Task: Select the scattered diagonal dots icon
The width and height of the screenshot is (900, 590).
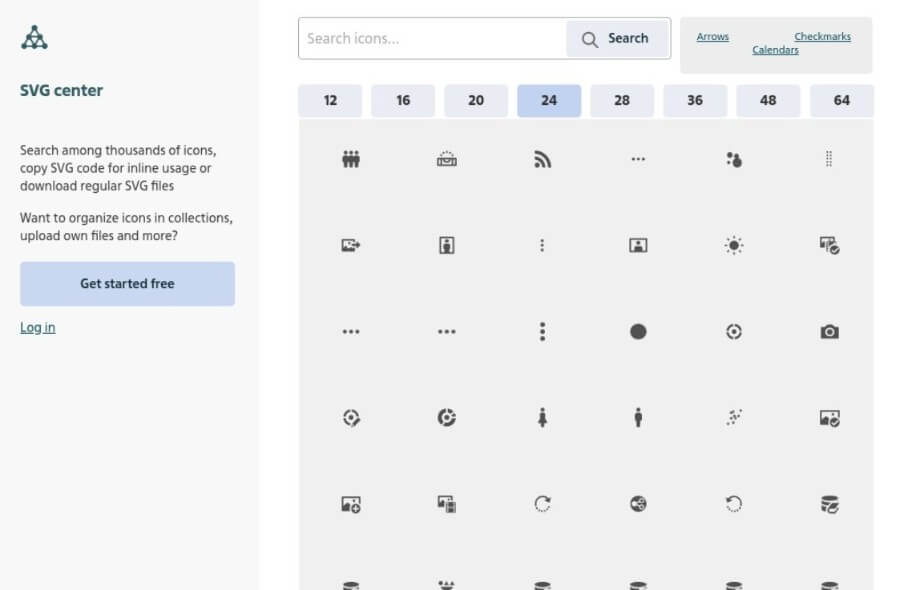Action: point(734,418)
